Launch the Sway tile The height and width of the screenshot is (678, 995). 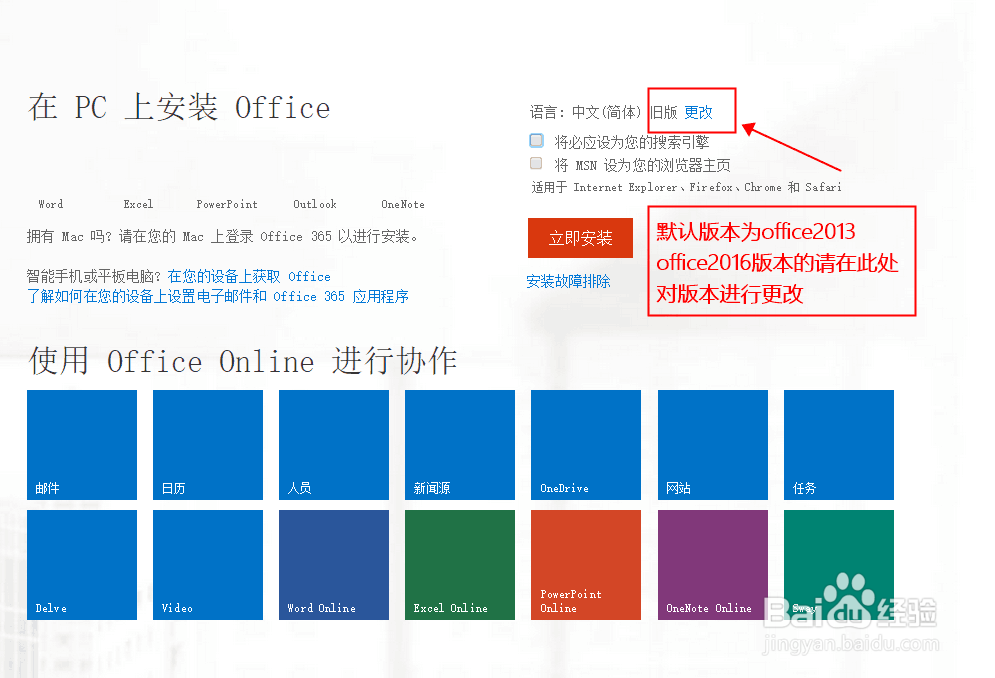tap(839, 564)
